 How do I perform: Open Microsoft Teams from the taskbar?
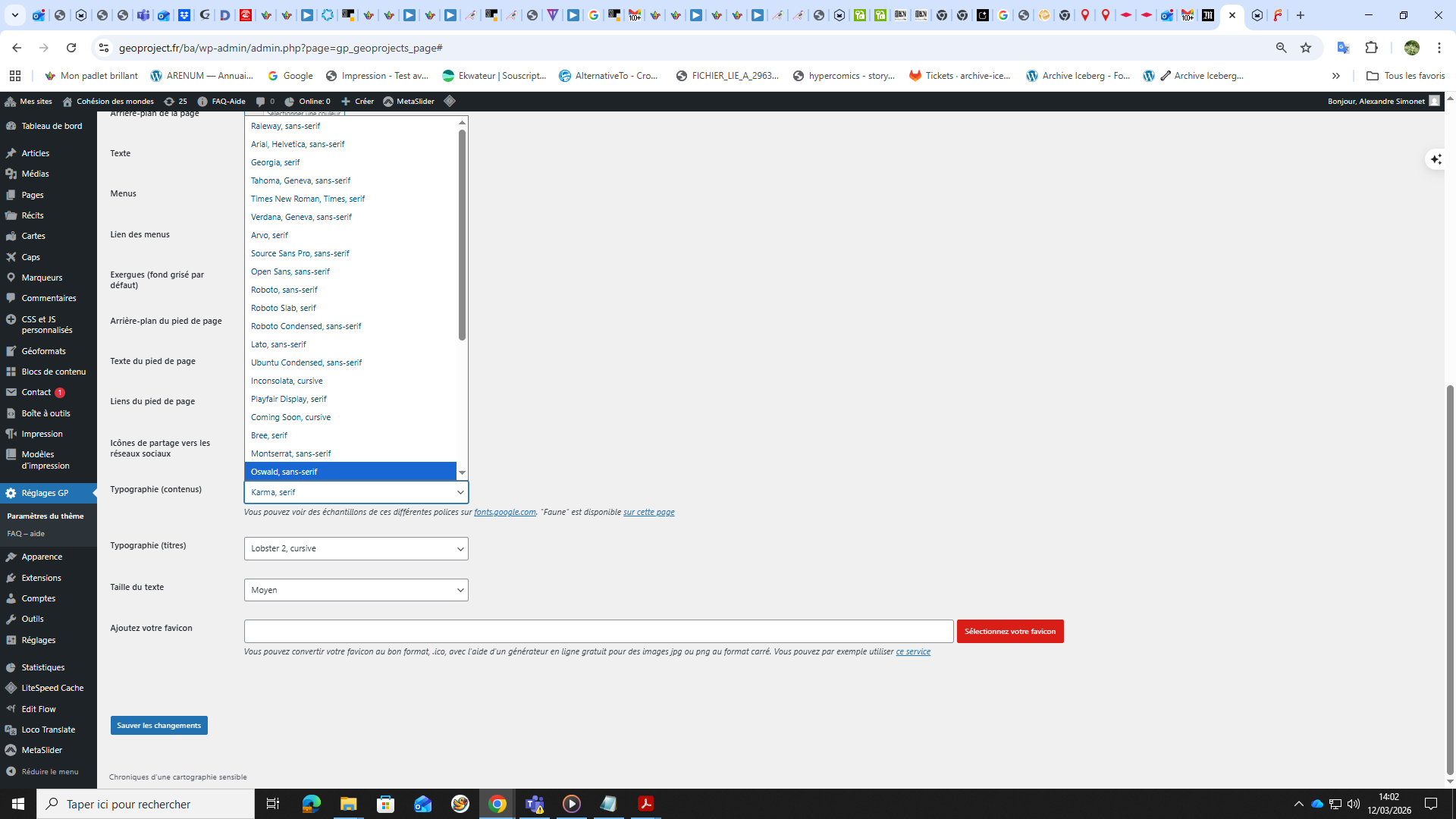click(535, 804)
